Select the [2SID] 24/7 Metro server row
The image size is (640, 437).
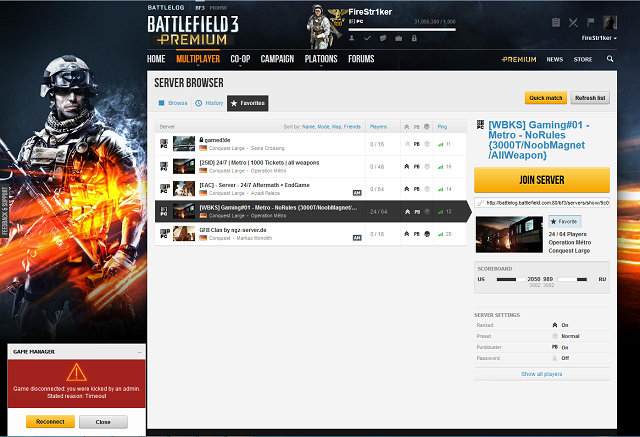click(x=311, y=166)
